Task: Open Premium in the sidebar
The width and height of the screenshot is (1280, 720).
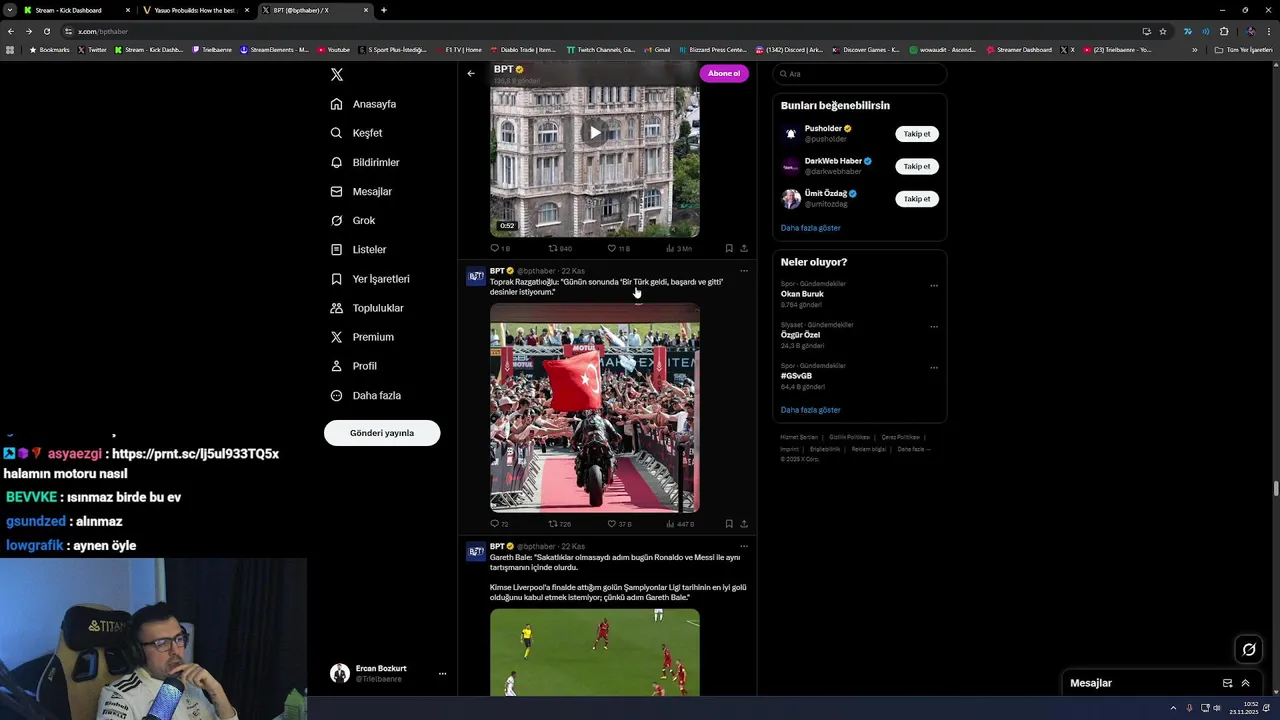Action: [362, 337]
